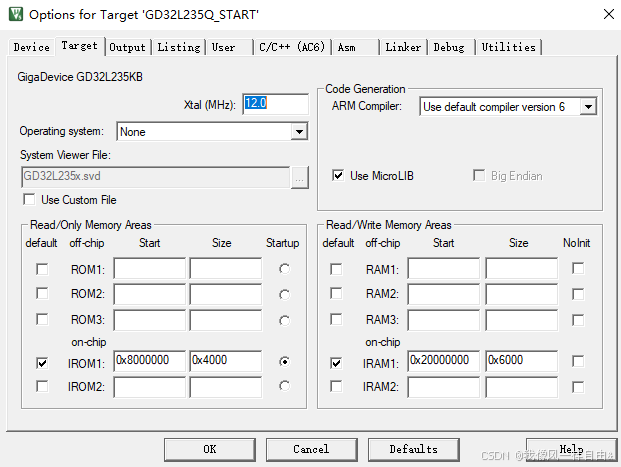
Task: Check the IROM2 default checkbox
Action: point(42,386)
